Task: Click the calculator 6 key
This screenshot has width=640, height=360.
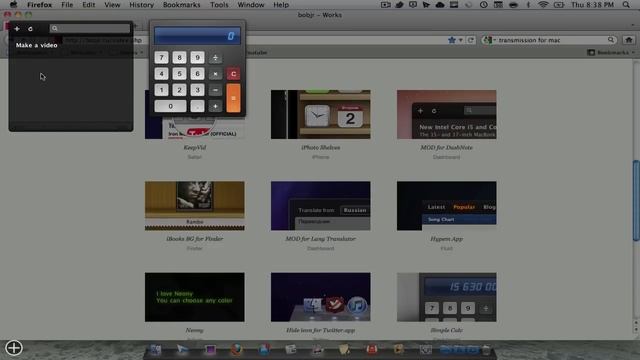Action: (x=197, y=74)
